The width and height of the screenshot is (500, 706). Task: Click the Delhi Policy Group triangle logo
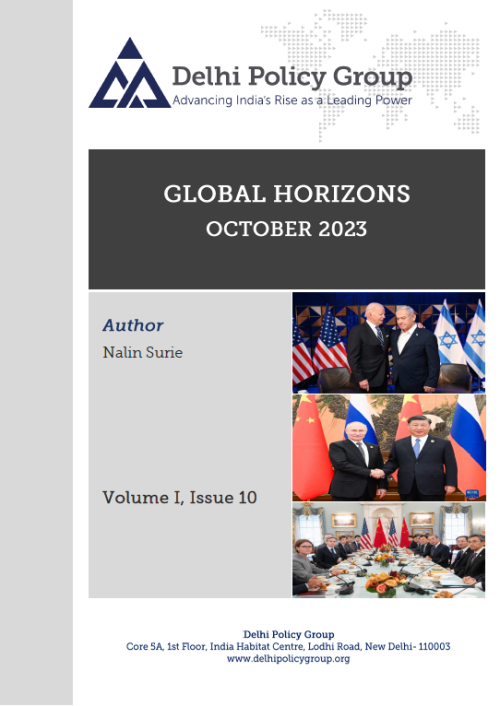(x=130, y=73)
